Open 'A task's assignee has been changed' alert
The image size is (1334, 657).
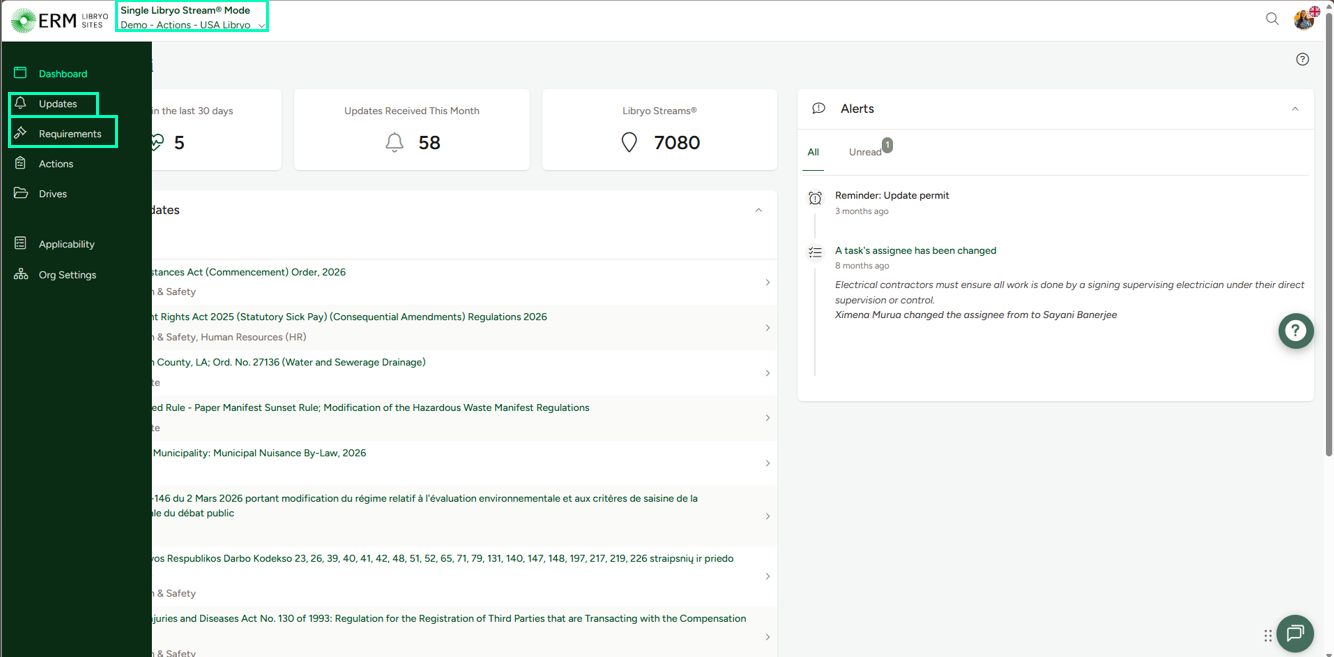pos(916,251)
